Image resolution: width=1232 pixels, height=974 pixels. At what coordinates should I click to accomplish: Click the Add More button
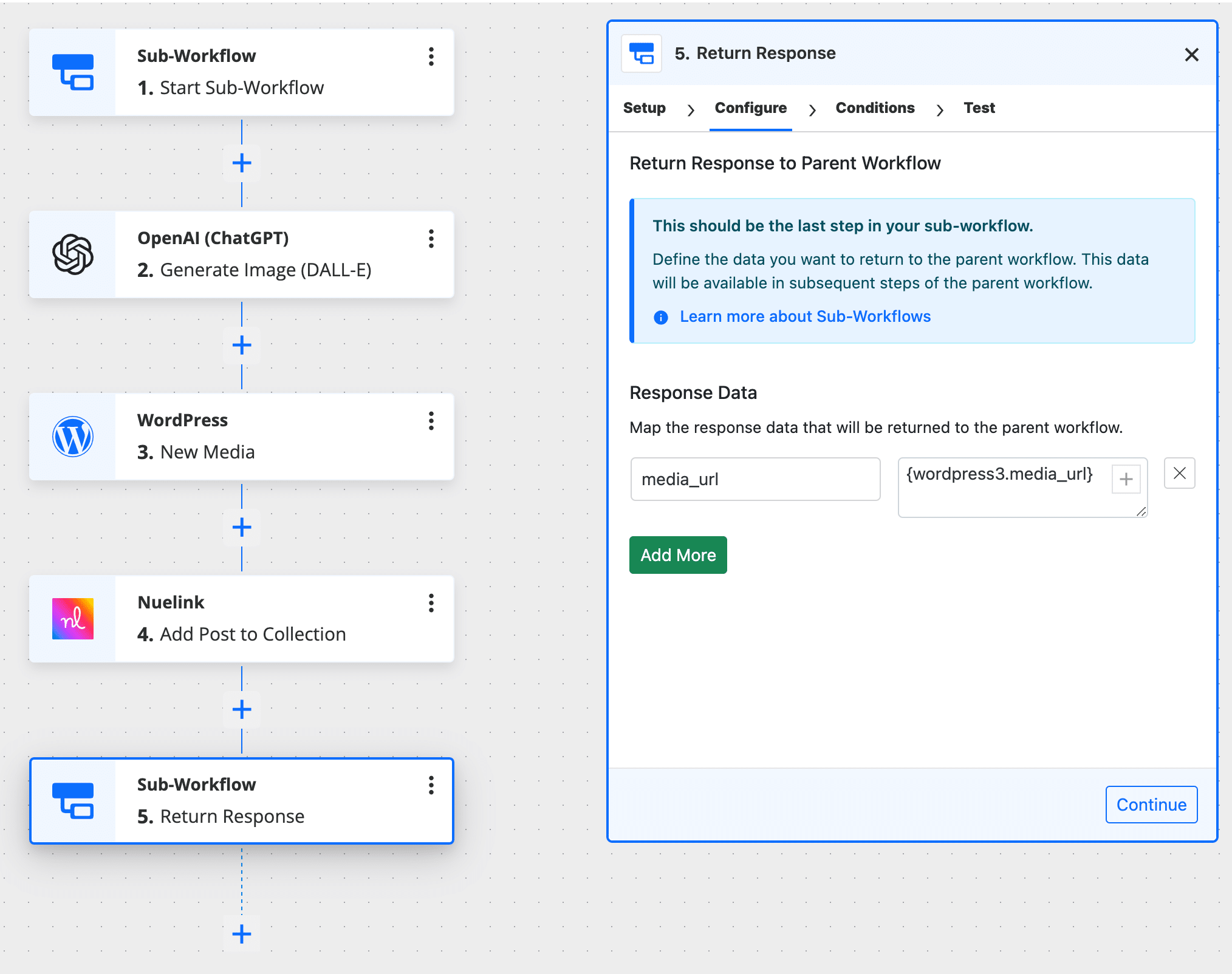click(677, 554)
